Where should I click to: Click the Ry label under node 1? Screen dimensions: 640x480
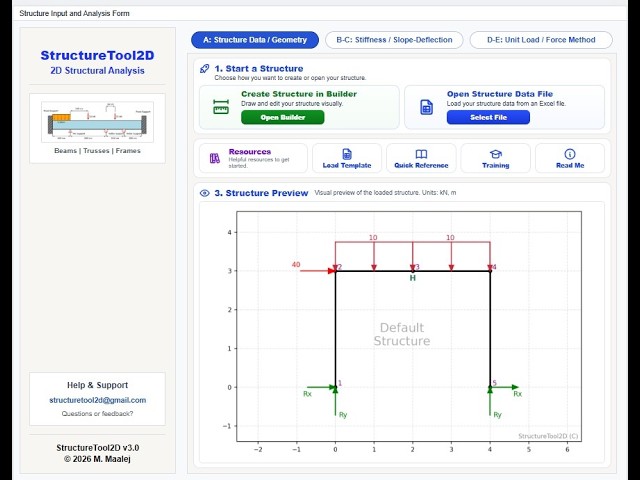[343, 415]
